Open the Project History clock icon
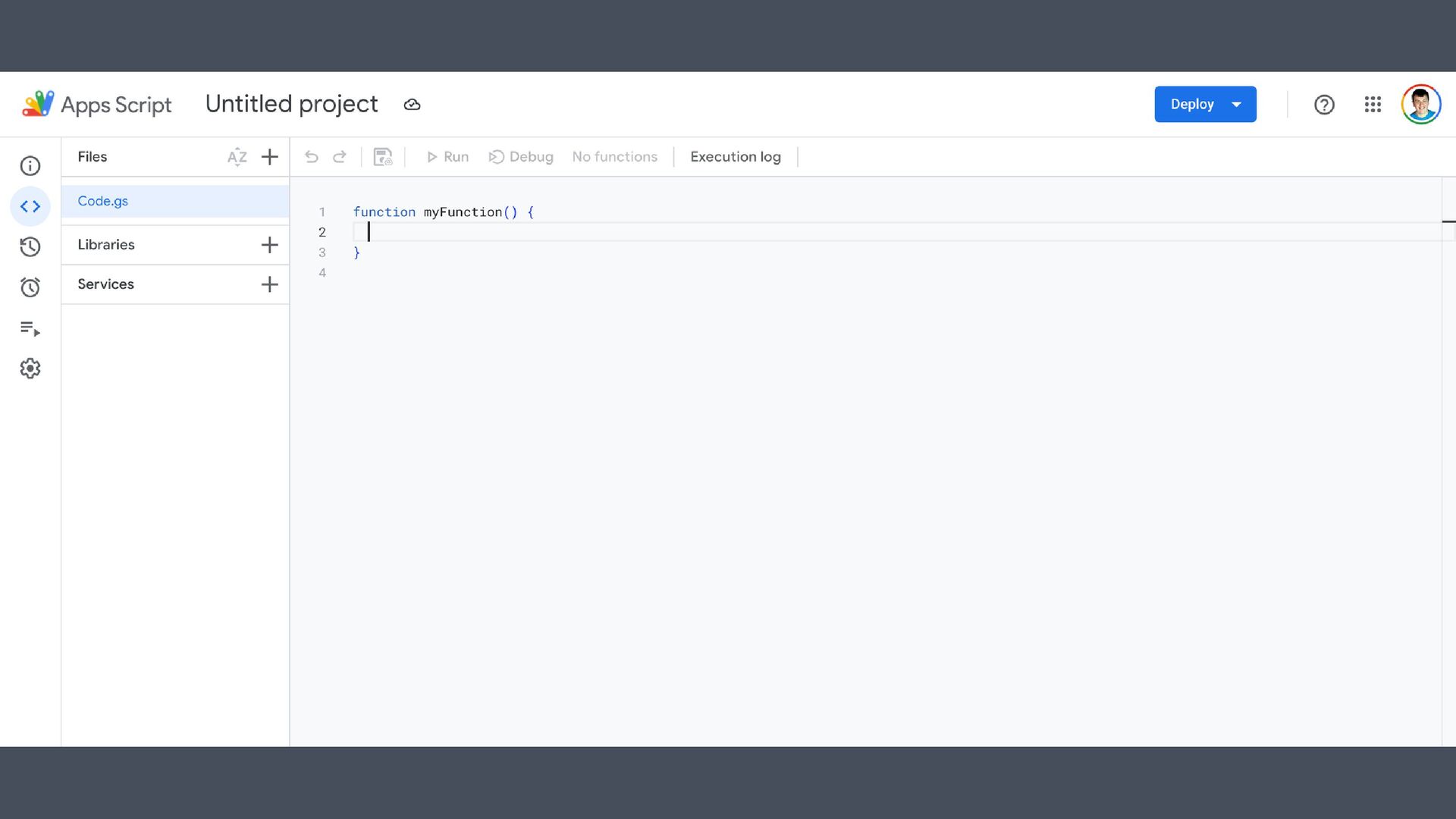 tap(30, 246)
